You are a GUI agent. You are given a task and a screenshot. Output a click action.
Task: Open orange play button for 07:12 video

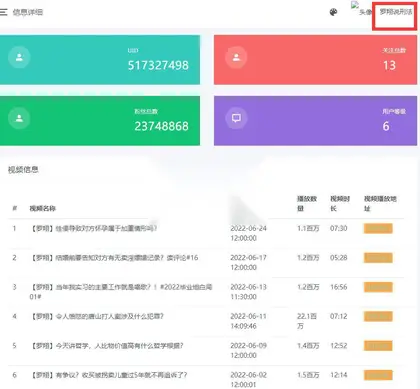[378, 316]
